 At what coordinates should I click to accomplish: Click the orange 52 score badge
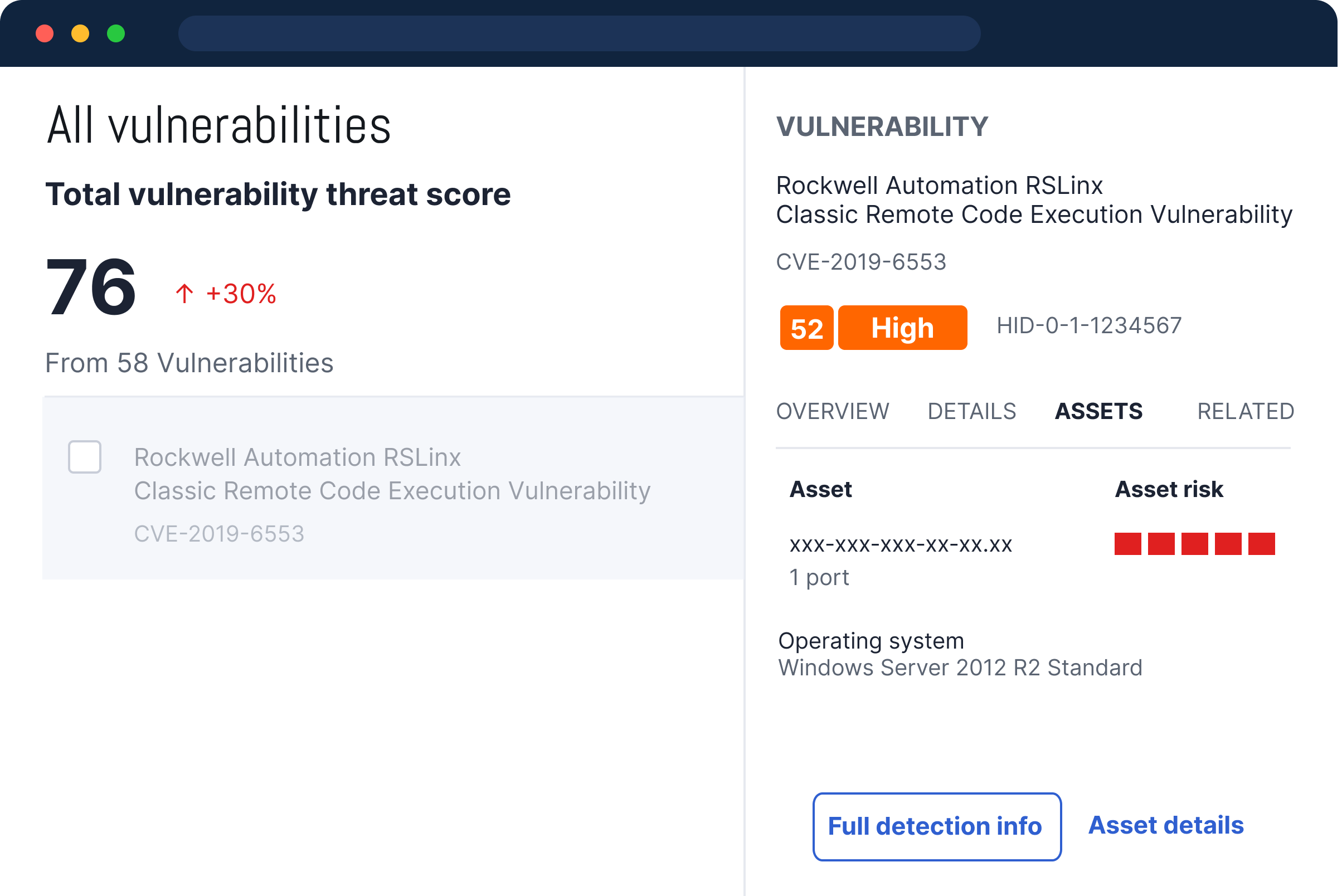[806, 328]
